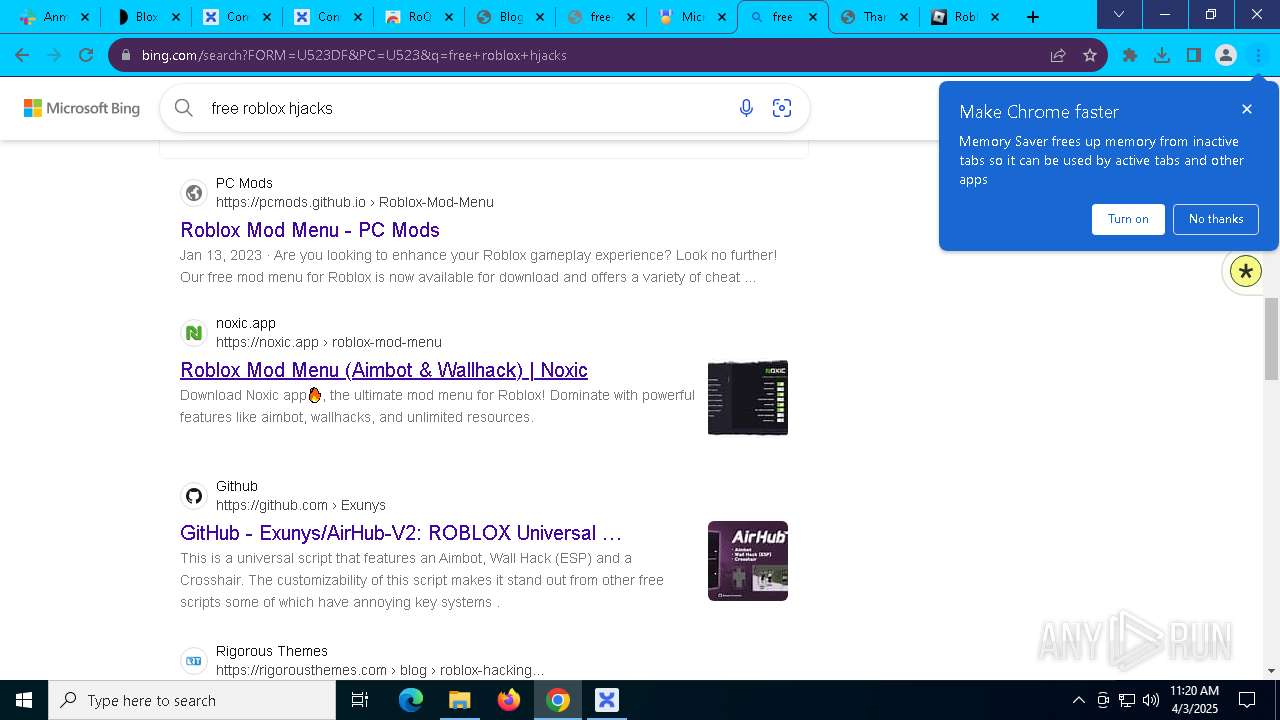1280x720 pixels.
Task: Click the noxic.app URL breadcrumb
Action: (329, 342)
